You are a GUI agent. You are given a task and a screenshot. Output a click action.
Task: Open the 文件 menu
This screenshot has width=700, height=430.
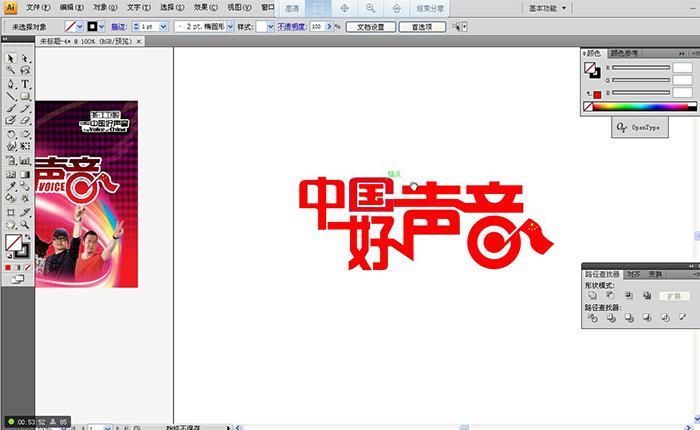point(38,8)
